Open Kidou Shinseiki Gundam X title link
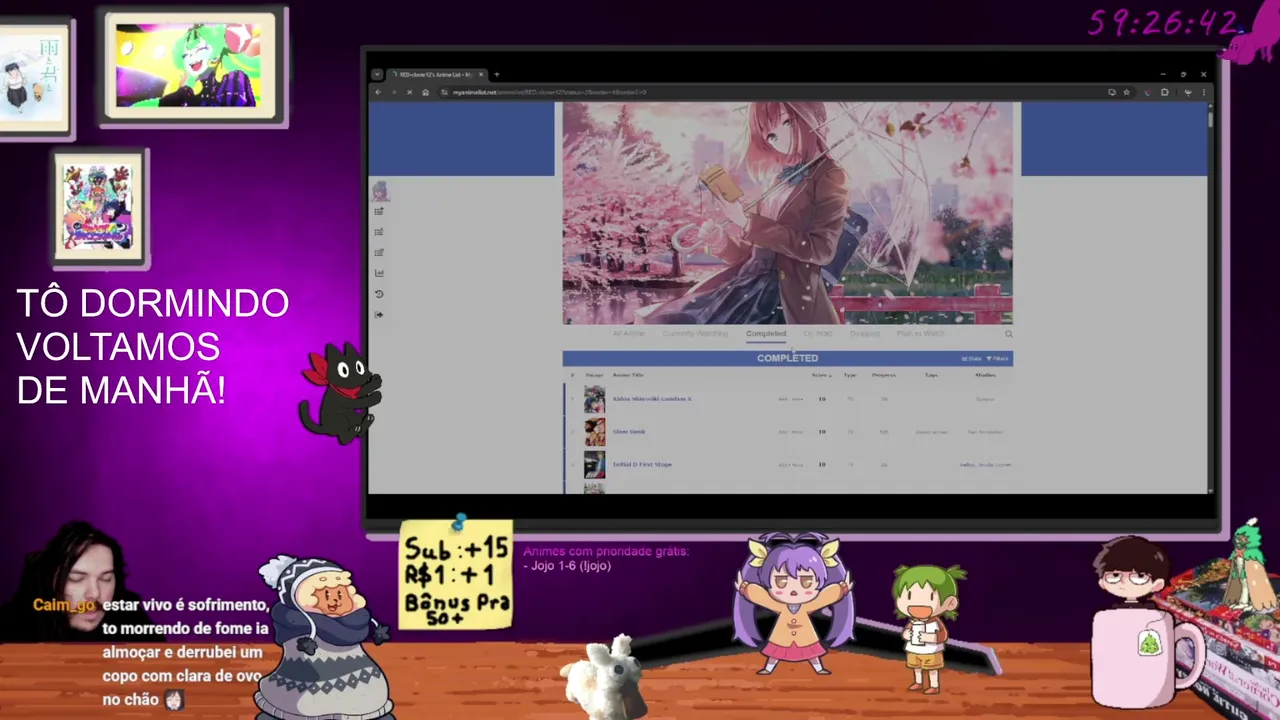Screen dimensions: 1280x720 pyautogui.click(x=652, y=398)
